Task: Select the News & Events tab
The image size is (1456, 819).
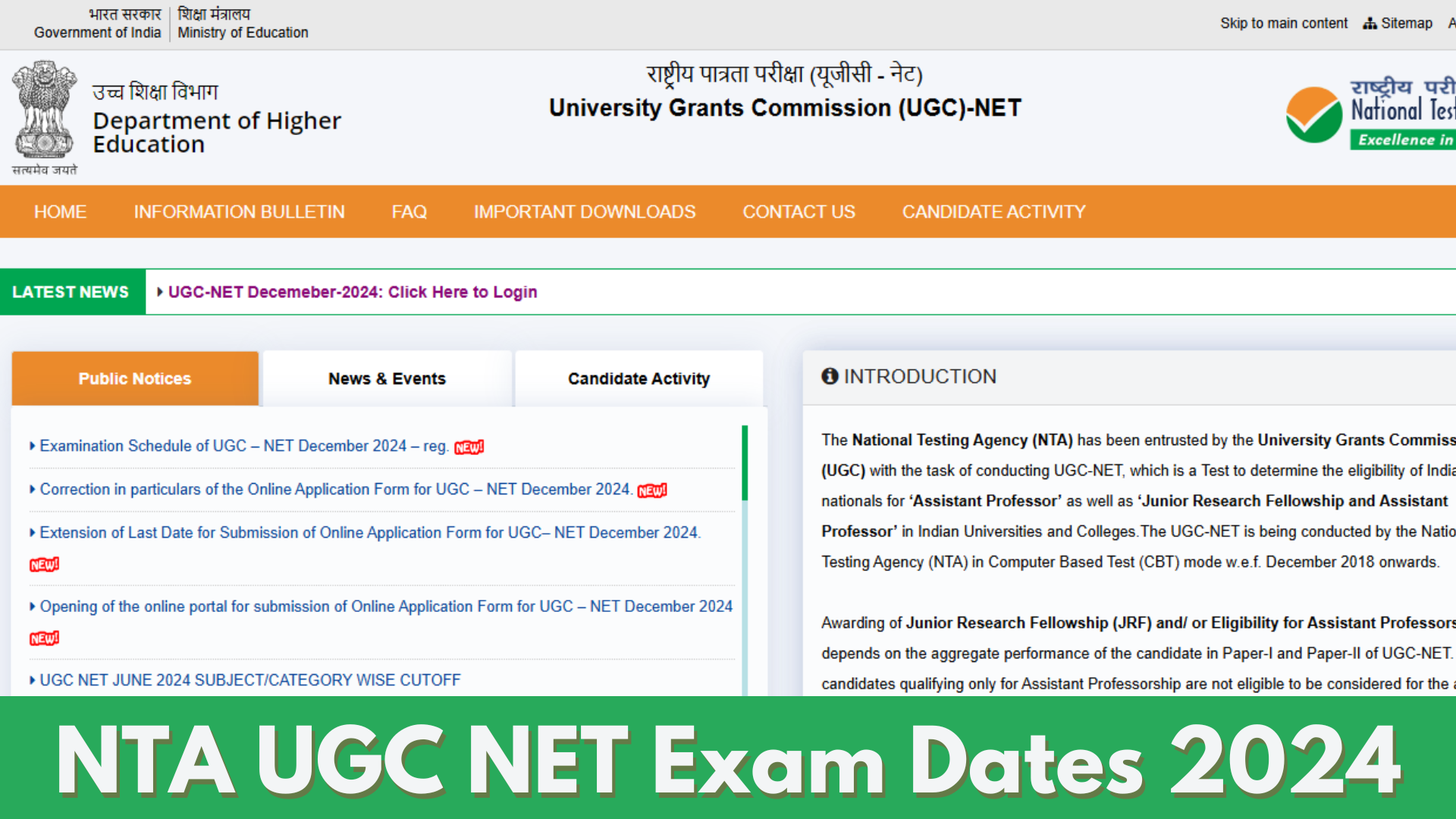Action: (387, 378)
